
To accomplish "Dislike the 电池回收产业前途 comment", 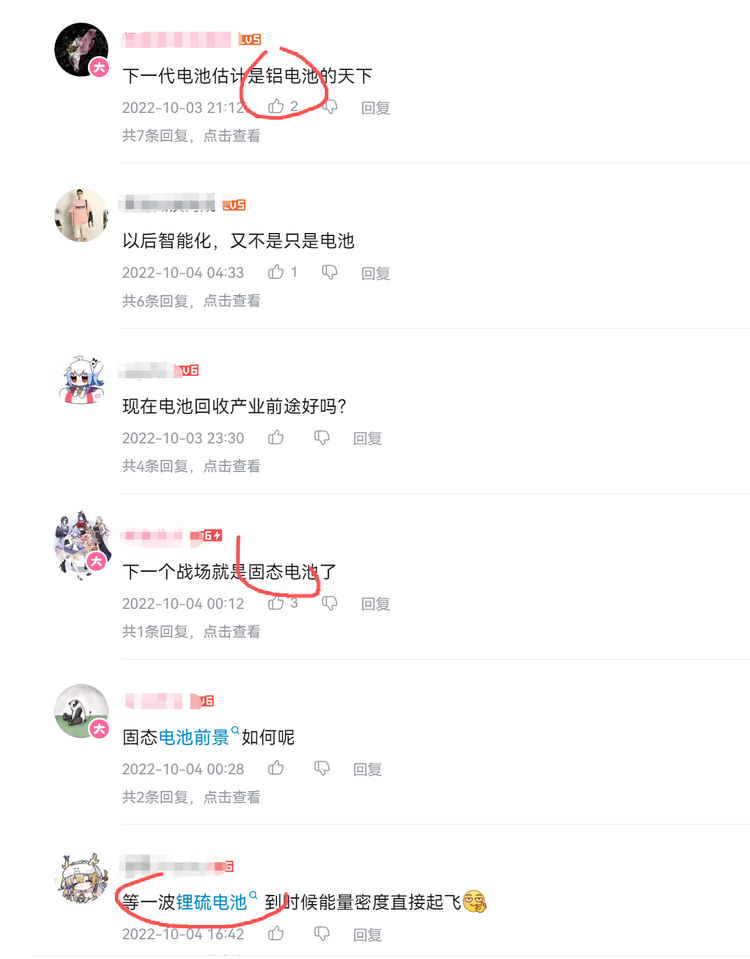I will [322, 437].
